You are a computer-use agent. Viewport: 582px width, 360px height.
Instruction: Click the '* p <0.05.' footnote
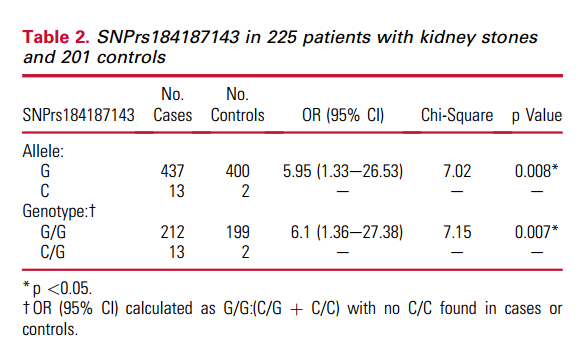(57, 288)
